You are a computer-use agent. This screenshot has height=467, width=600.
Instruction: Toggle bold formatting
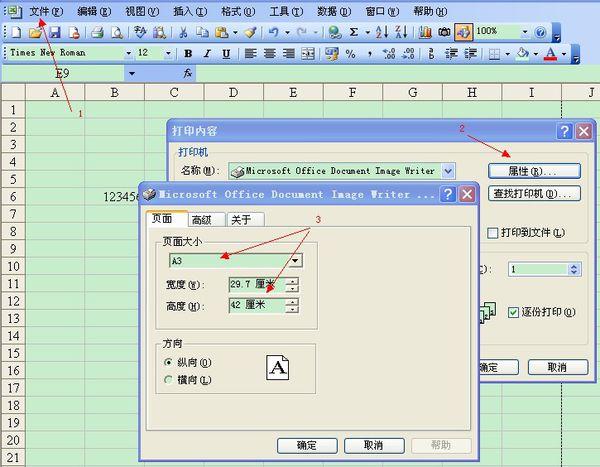(x=188, y=54)
